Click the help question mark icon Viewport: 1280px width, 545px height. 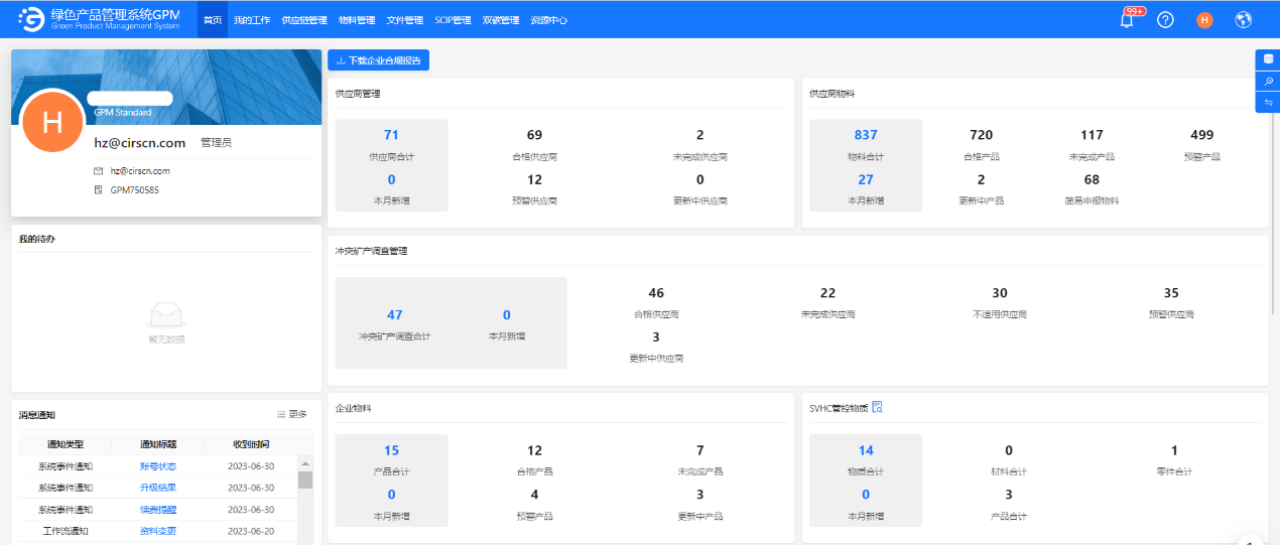pyautogui.click(x=1165, y=20)
